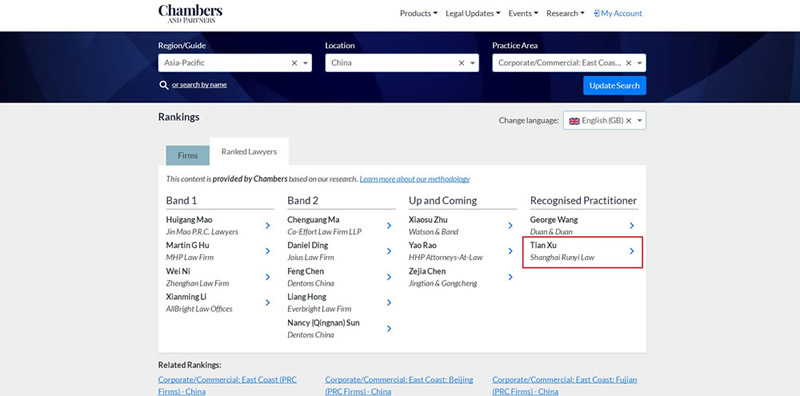The width and height of the screenshot is (800, 396).
Task: Click the Update Search button
Action: (x=614, y=86)
